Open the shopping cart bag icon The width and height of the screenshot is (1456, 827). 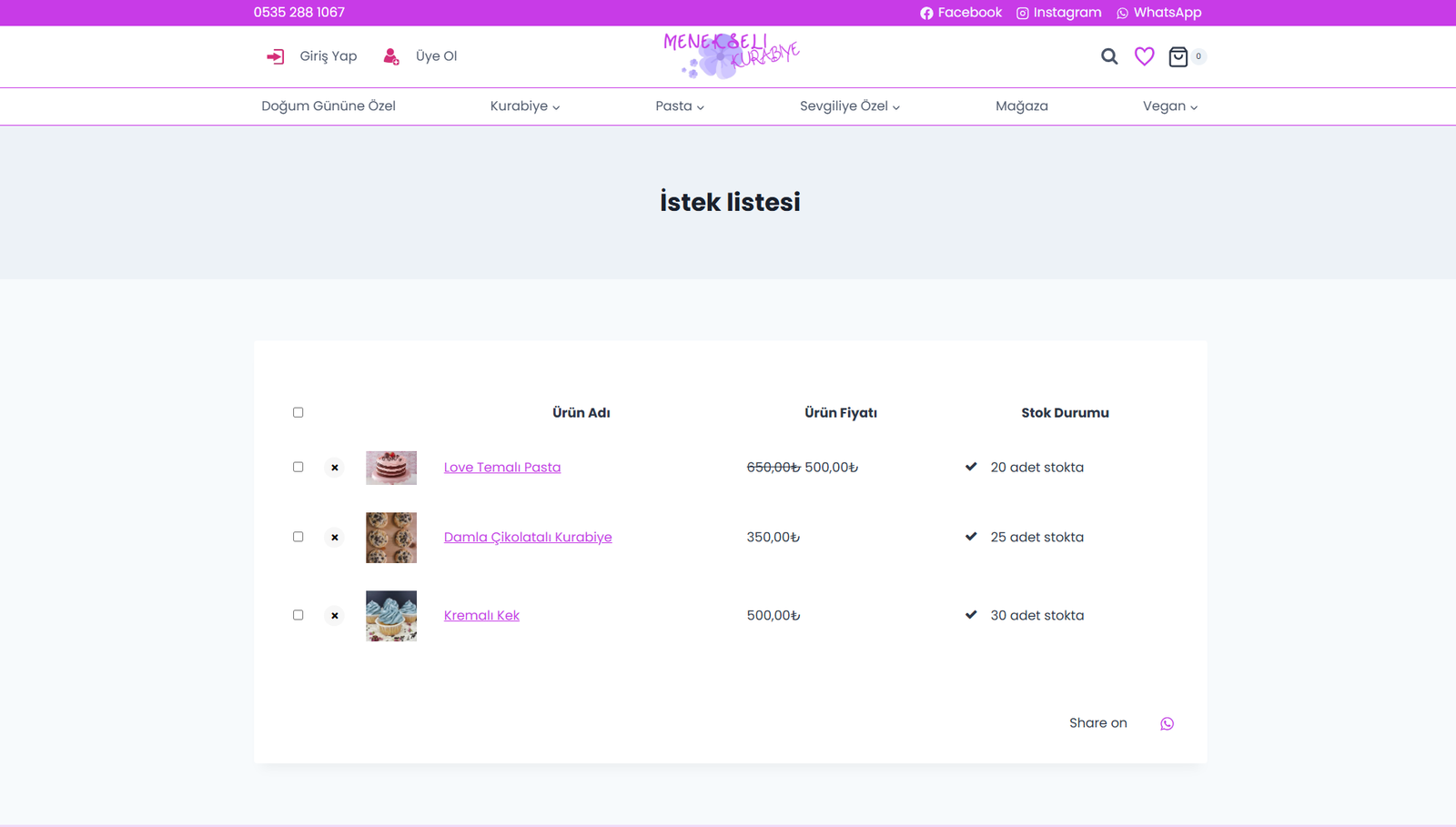[x=1178, y=56]
